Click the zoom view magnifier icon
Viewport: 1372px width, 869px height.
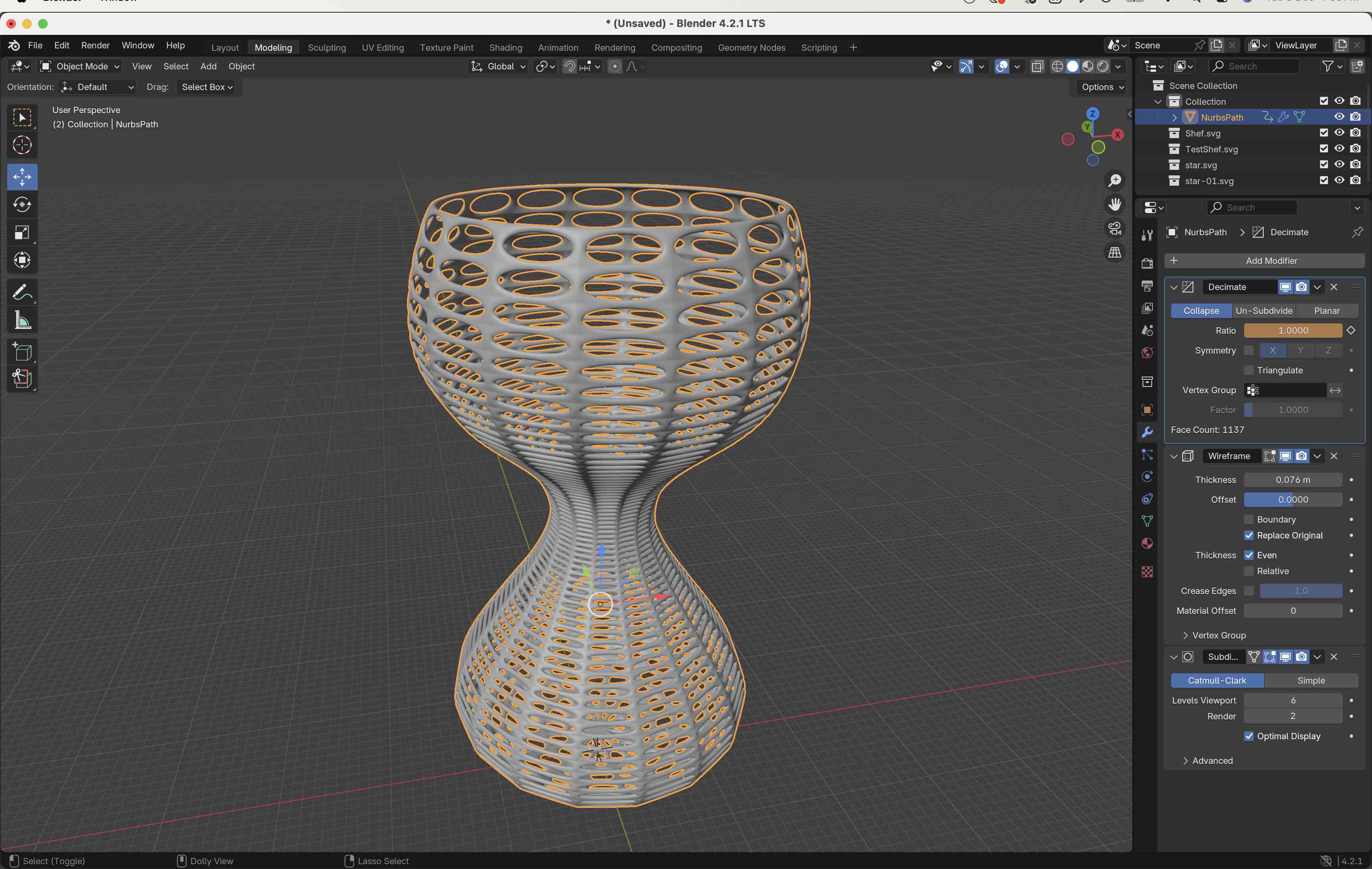[1114, 181]
